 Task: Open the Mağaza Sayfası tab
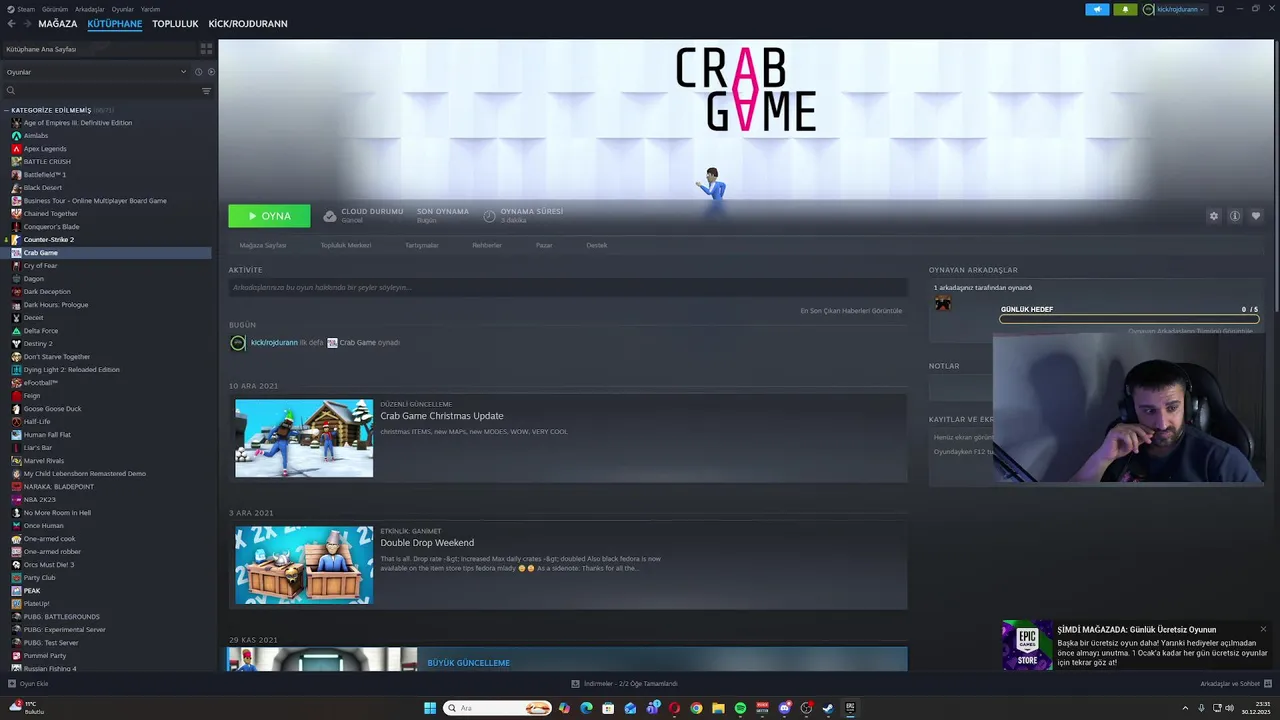[263, 245]
